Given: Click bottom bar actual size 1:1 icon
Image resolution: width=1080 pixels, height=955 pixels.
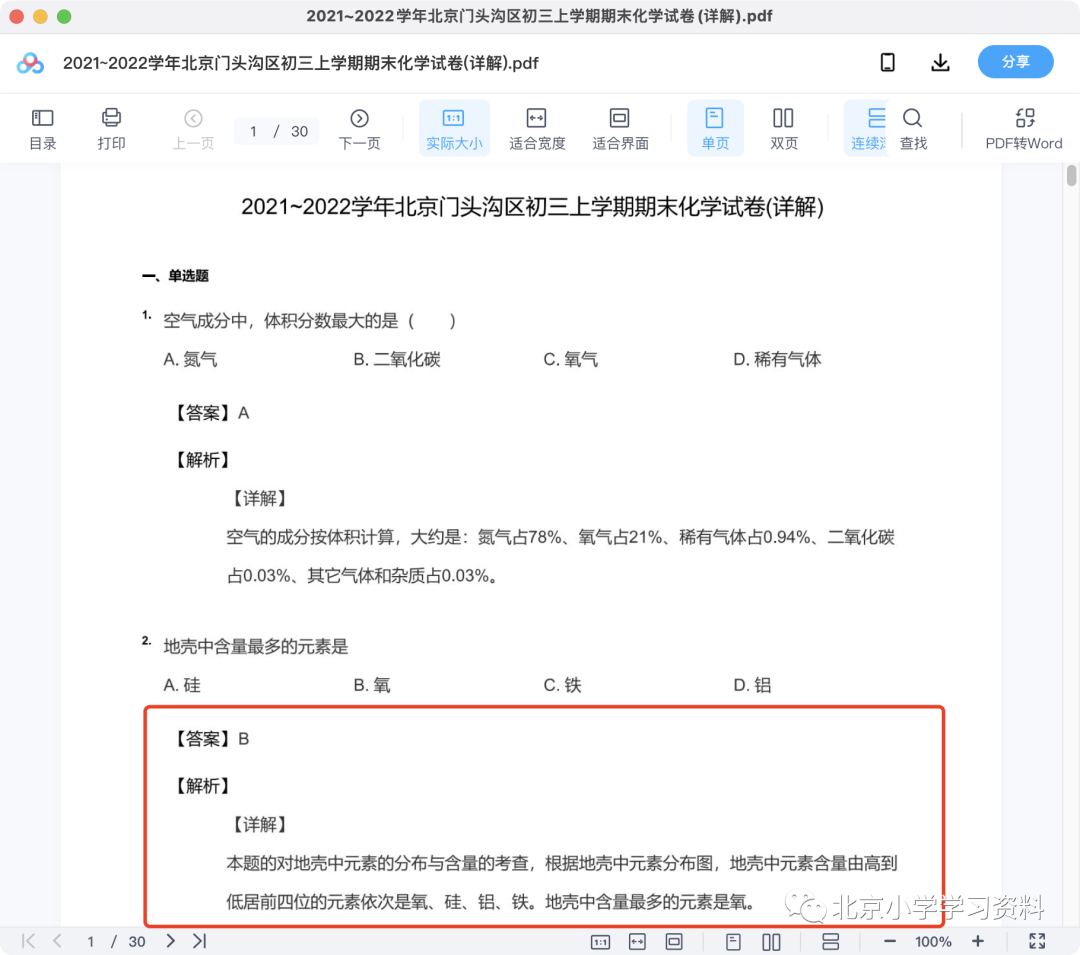Looking at the screenshot, I should coord(601,941).
